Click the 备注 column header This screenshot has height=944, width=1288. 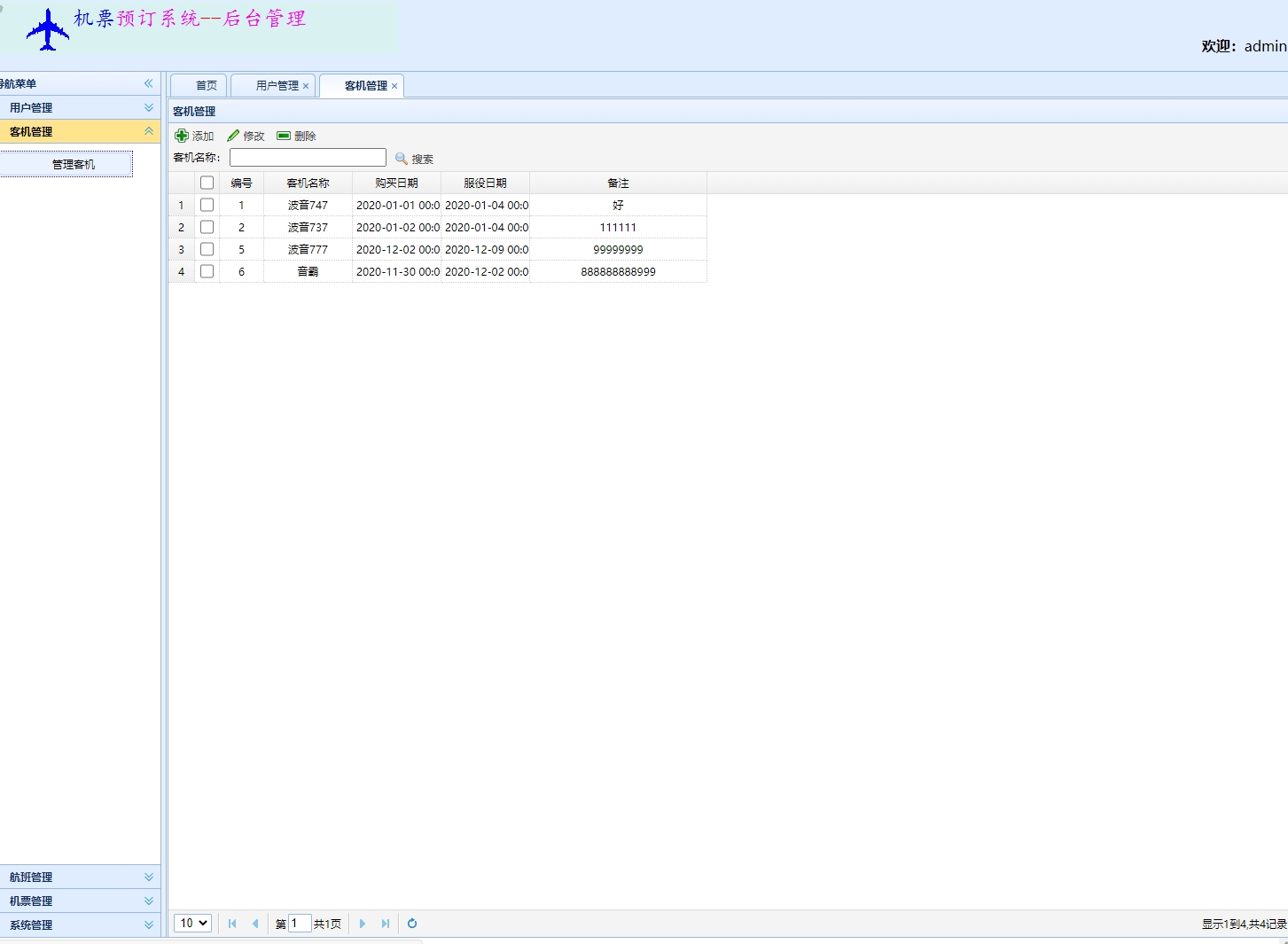tap(618, 183)
